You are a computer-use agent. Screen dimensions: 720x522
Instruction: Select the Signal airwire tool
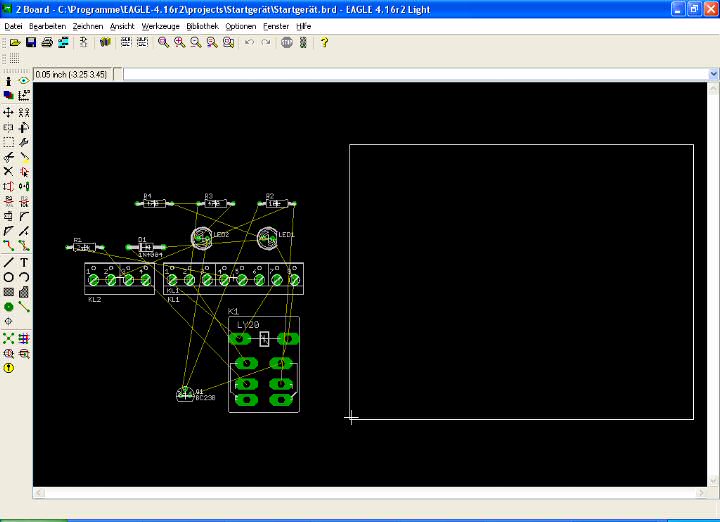pos(24,307)
